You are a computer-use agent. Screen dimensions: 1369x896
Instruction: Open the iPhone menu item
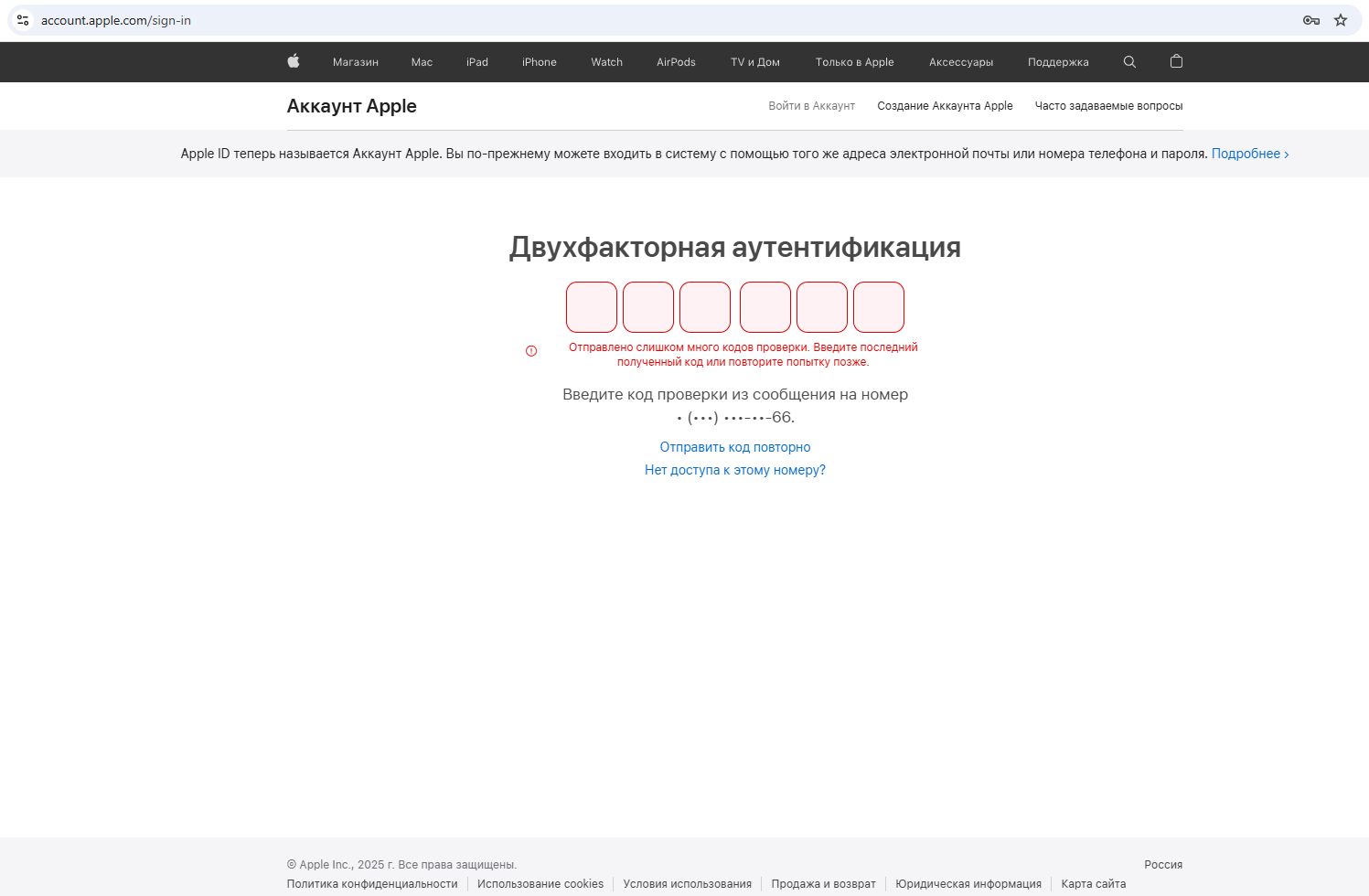[540, 62]
